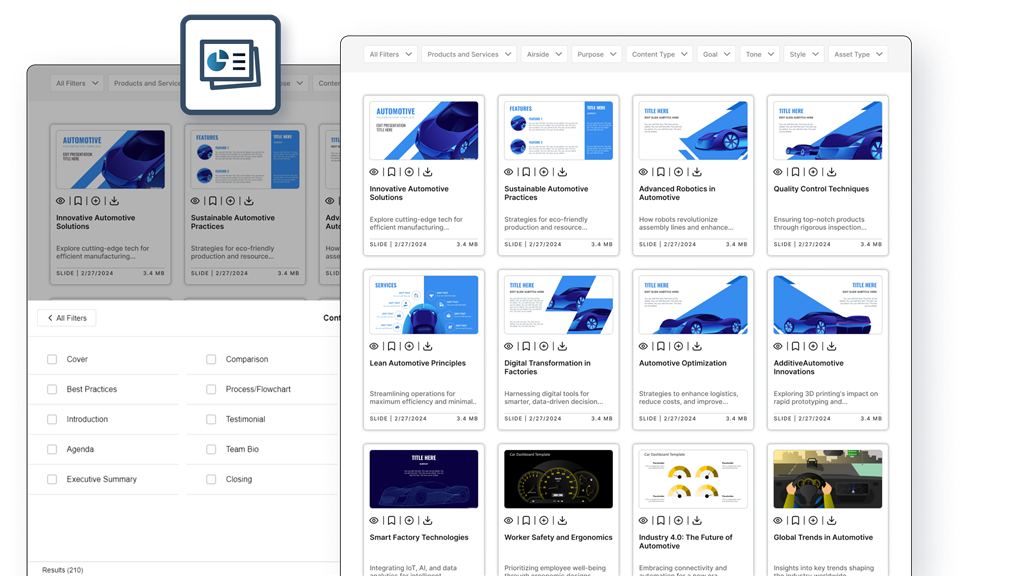The width and height of the screenshot is (1024, 576).
Task: Select Automotive Optimization slide thumbnail
Action: (693, 304)
